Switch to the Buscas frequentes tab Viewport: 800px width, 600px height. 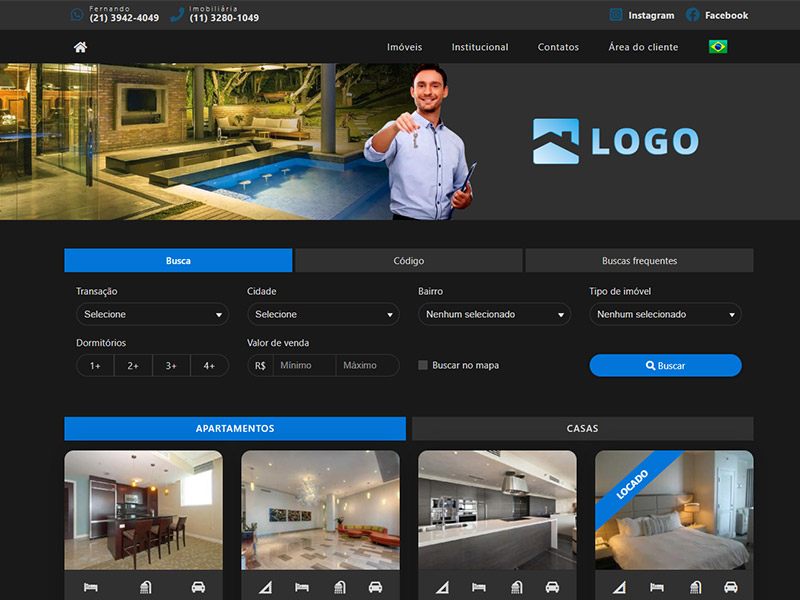pyautogui.click(x=639, y=260)
